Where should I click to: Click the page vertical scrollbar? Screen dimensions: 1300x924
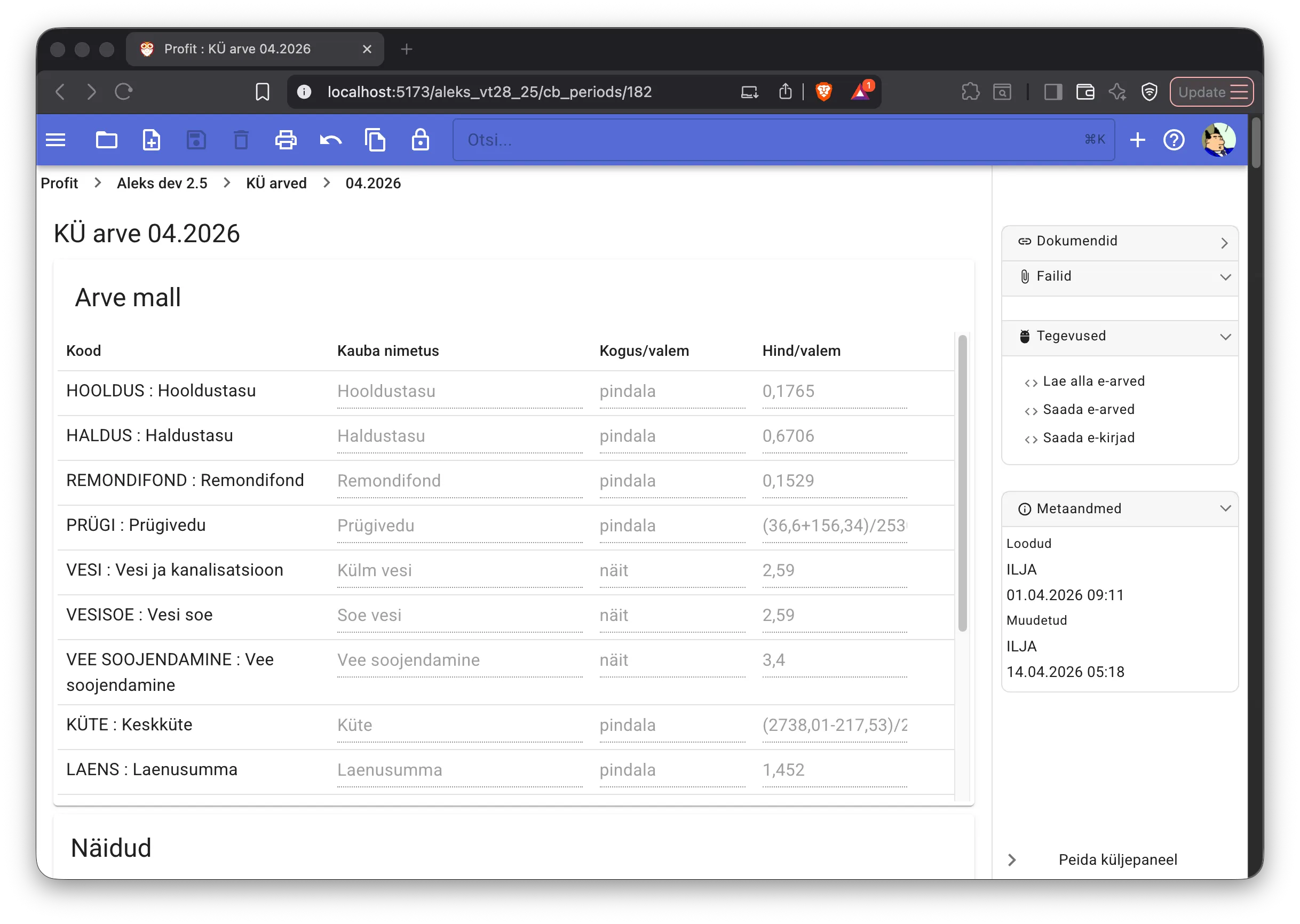click(x=1256, y=142)
